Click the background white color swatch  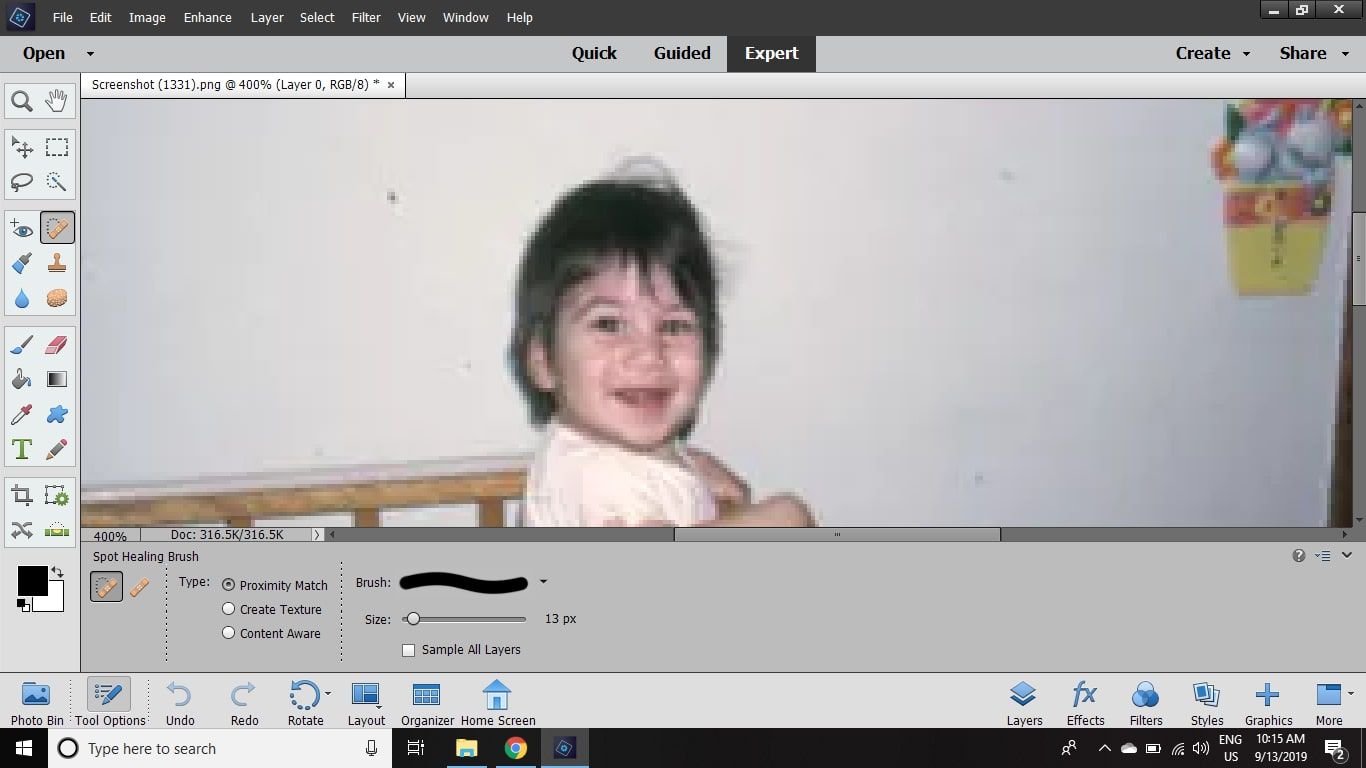[x=55, y=603]
